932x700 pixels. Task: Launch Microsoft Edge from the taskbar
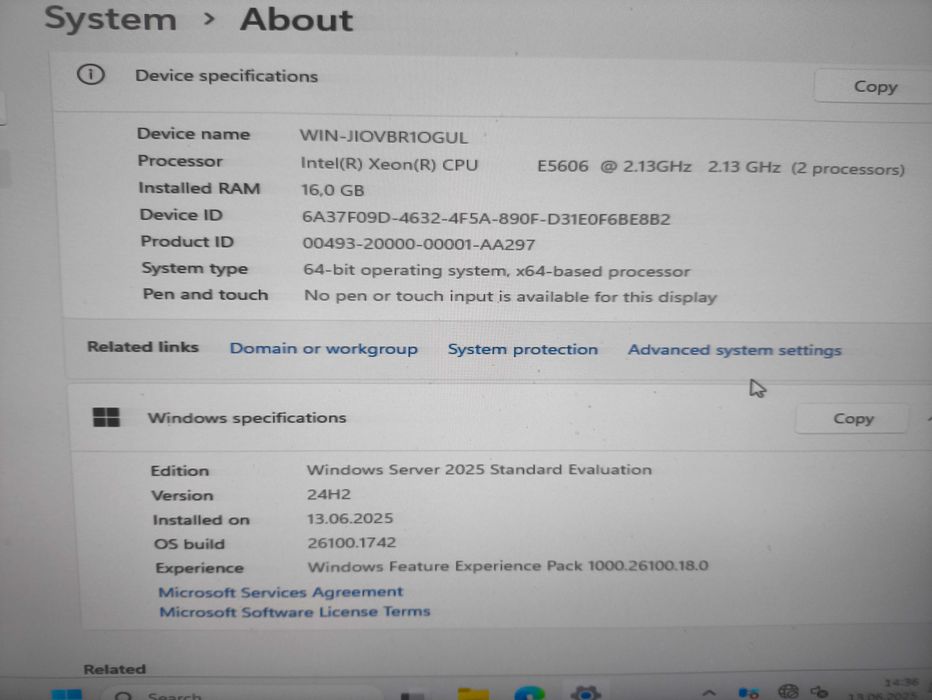coord(529,693)
